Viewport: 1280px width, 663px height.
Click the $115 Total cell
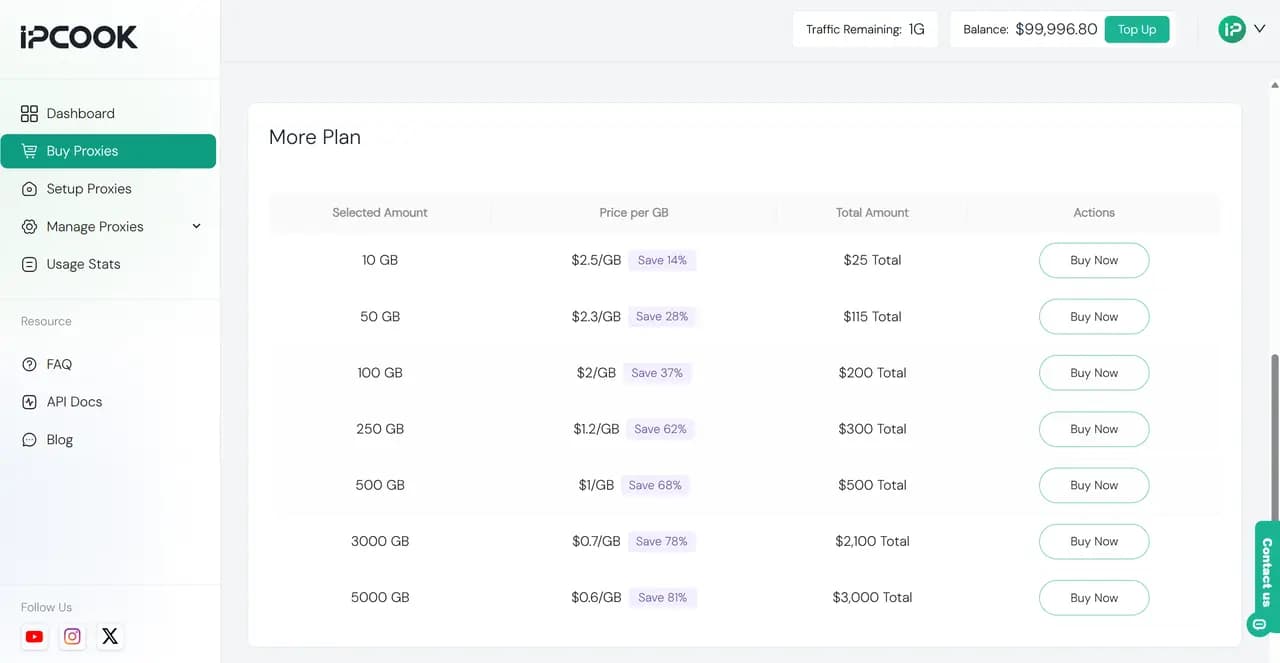(872, 316)
